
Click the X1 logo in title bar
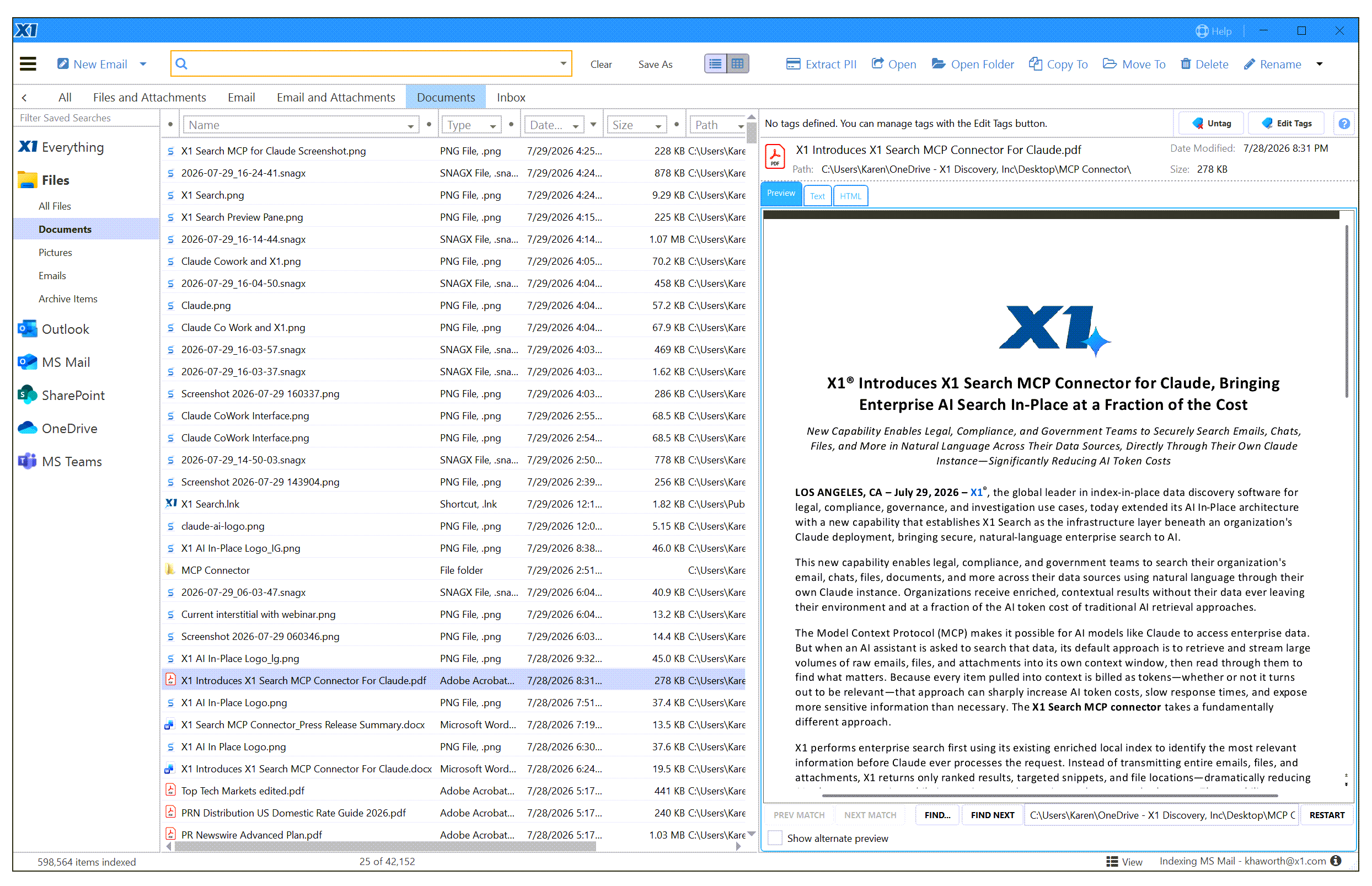pyautogui.click(x=26, y=30)
